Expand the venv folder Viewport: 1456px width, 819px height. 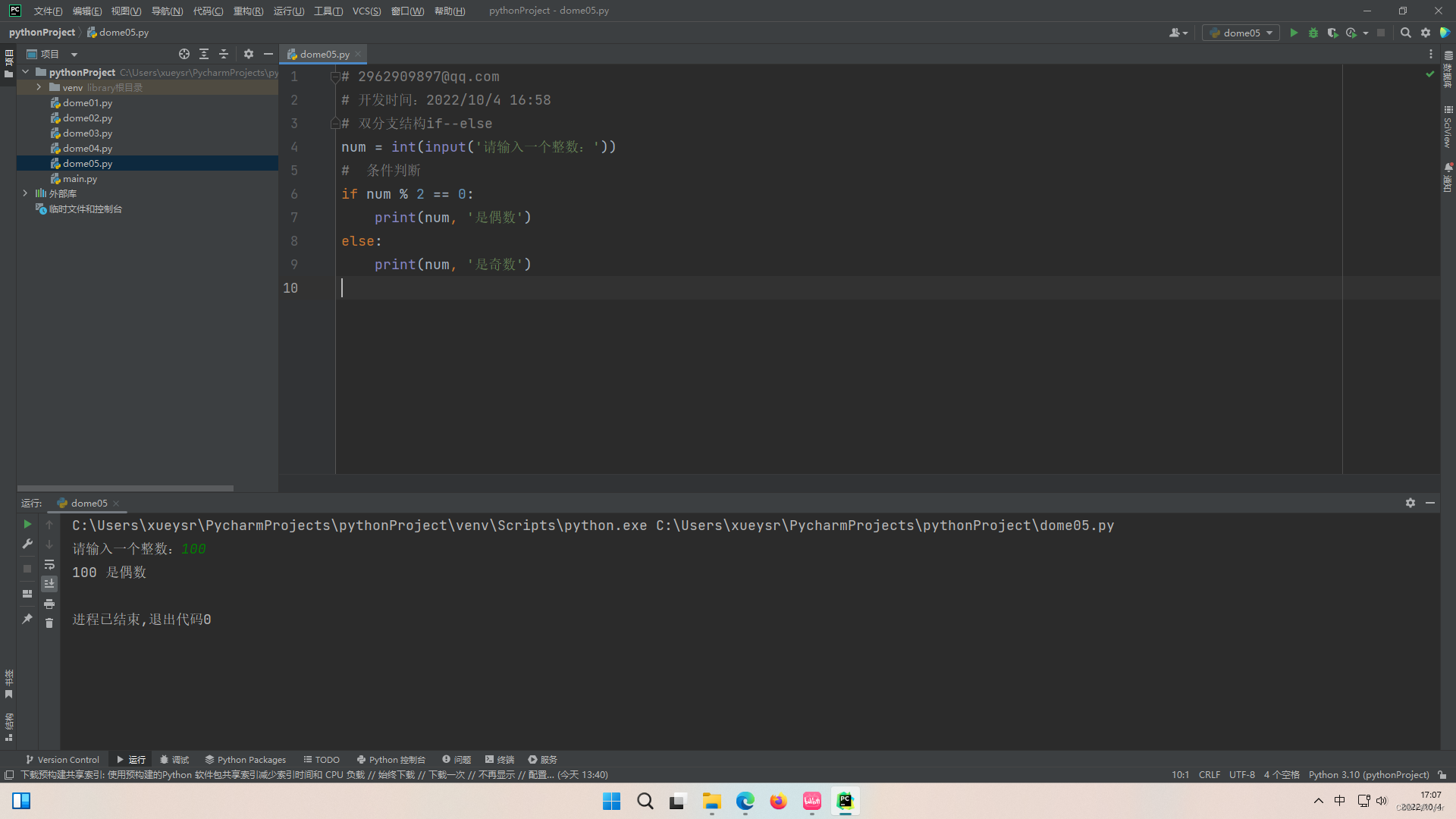[39, 87]
